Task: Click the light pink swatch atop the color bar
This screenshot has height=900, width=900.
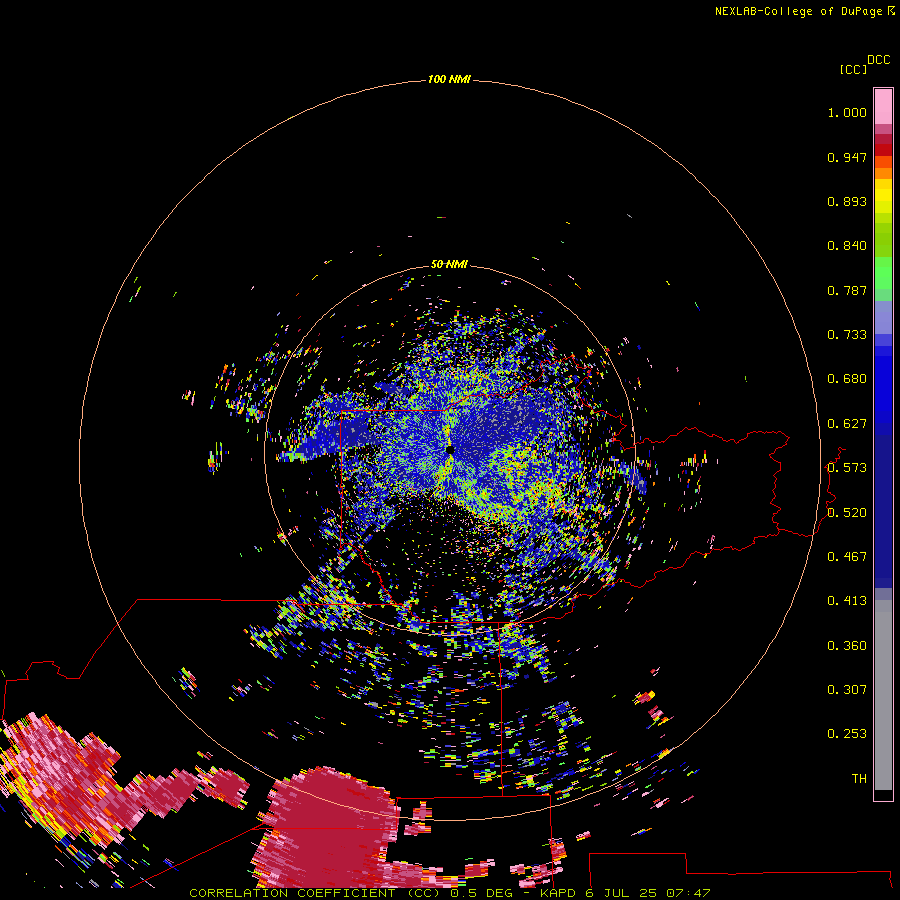Action: (x=883, y=107)
